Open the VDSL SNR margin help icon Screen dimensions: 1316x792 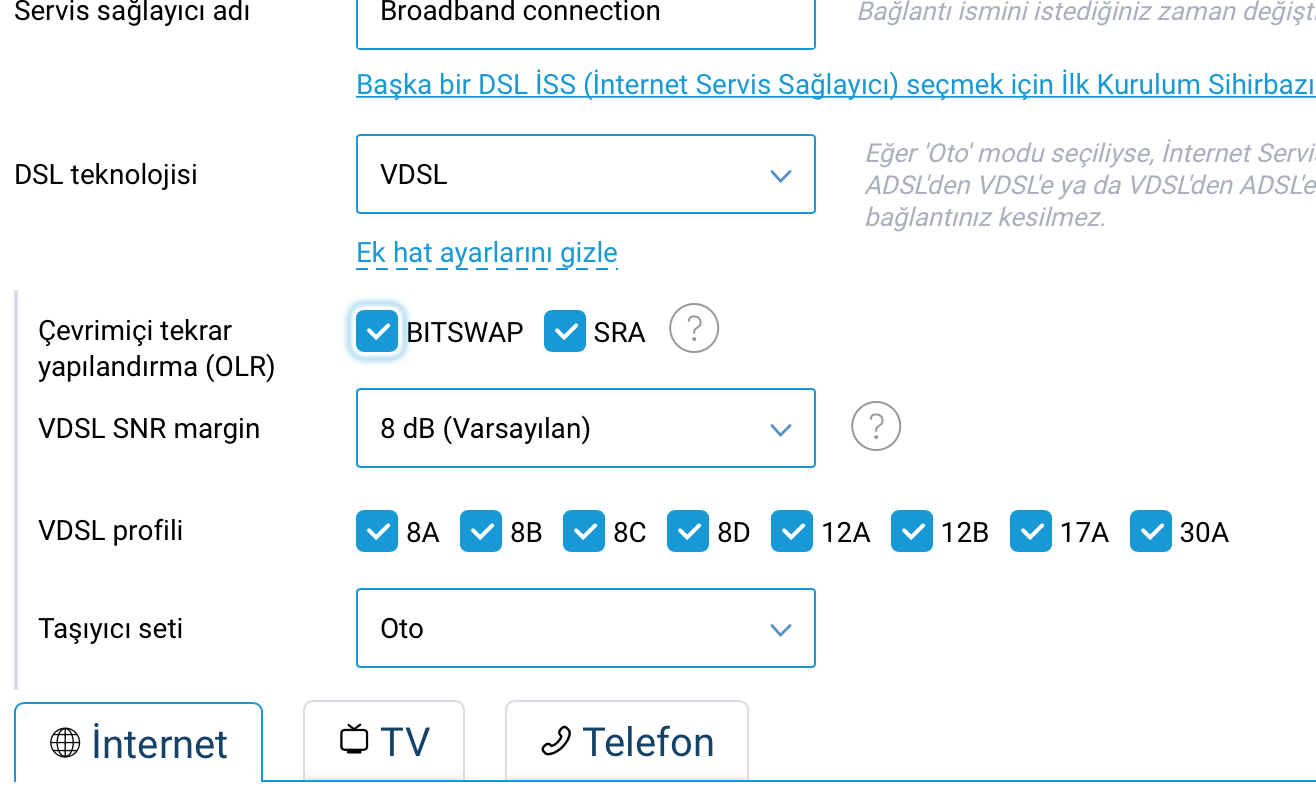(876, 427)
